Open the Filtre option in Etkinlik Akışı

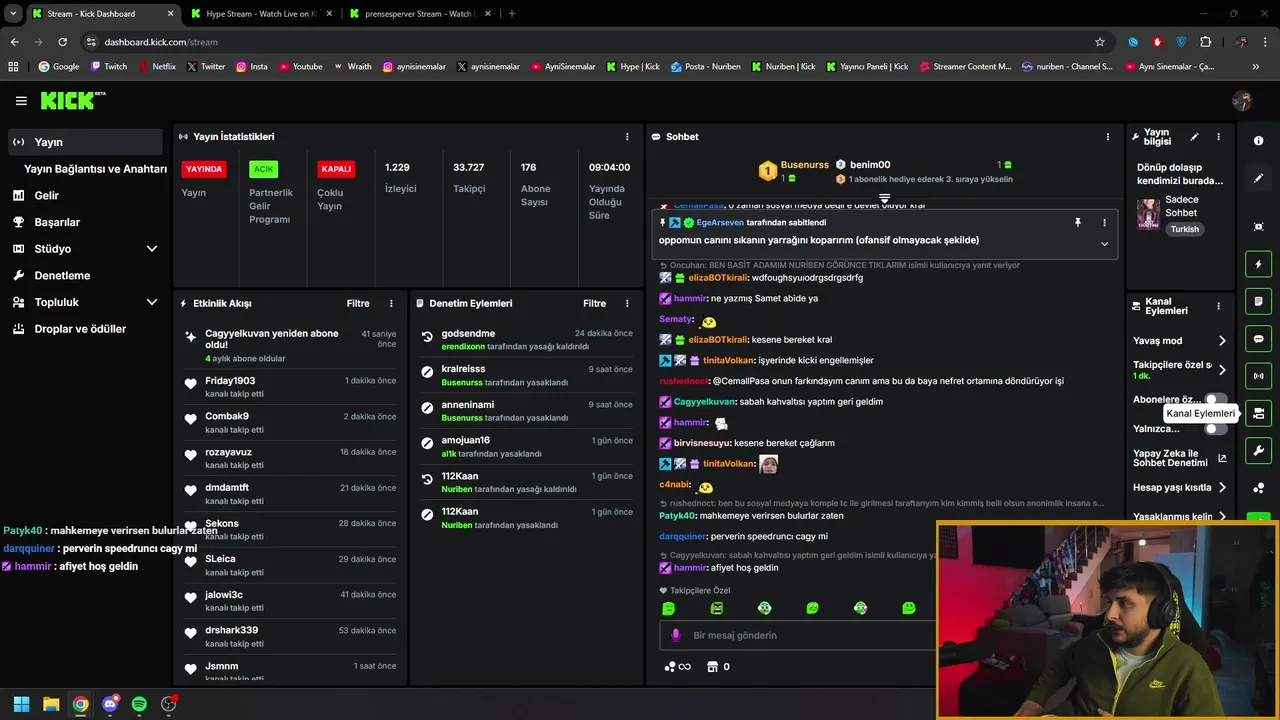click(358, 303)
